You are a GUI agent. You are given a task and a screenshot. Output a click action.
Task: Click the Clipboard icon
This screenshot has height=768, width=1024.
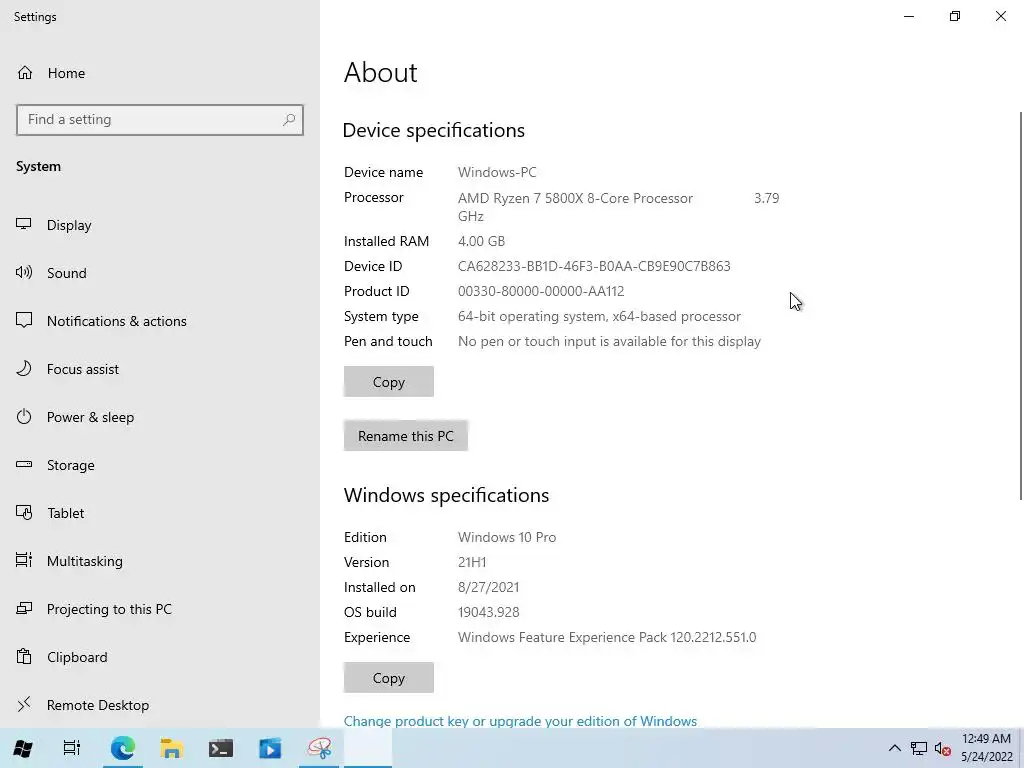point(24,656)
